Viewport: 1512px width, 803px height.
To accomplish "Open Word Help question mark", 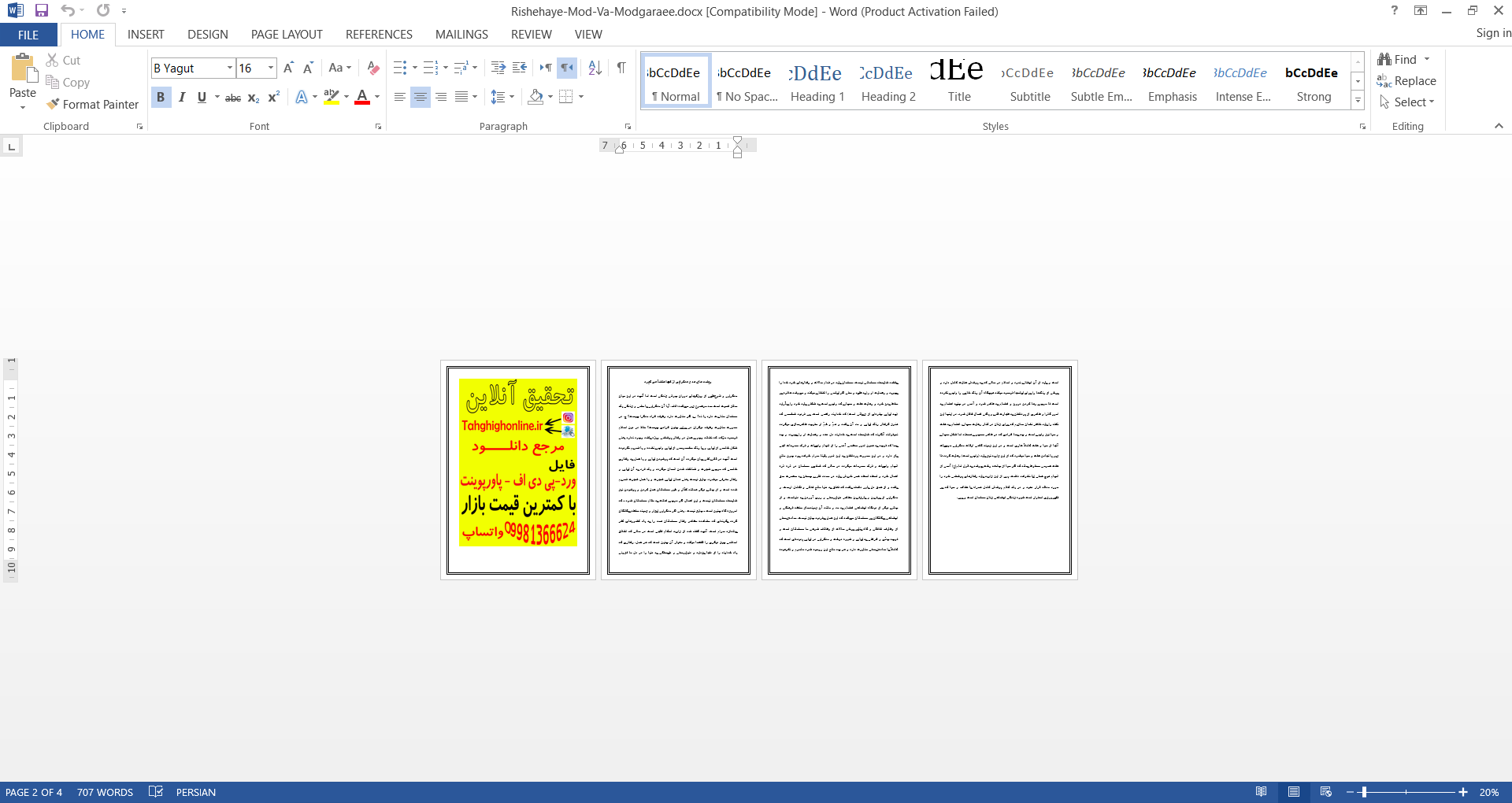I will pyautogui.click(x=1395, y=11).
